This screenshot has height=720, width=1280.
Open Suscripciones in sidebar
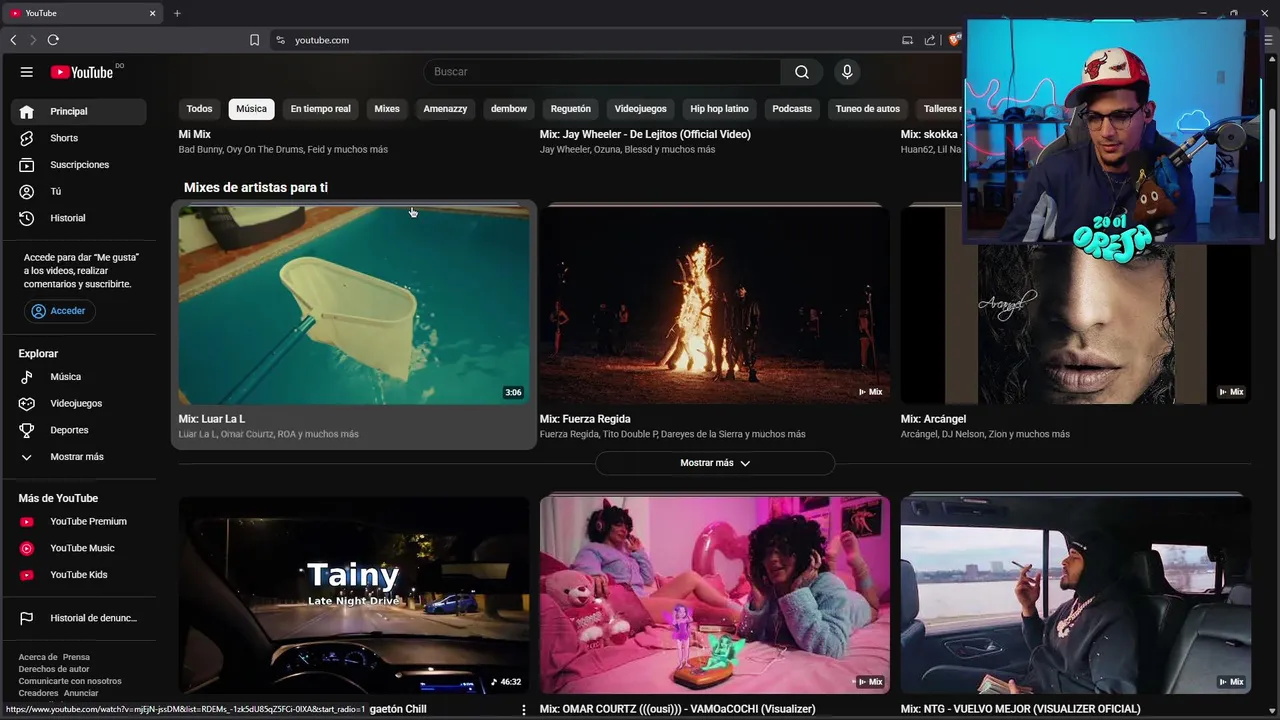click(78, 165)
